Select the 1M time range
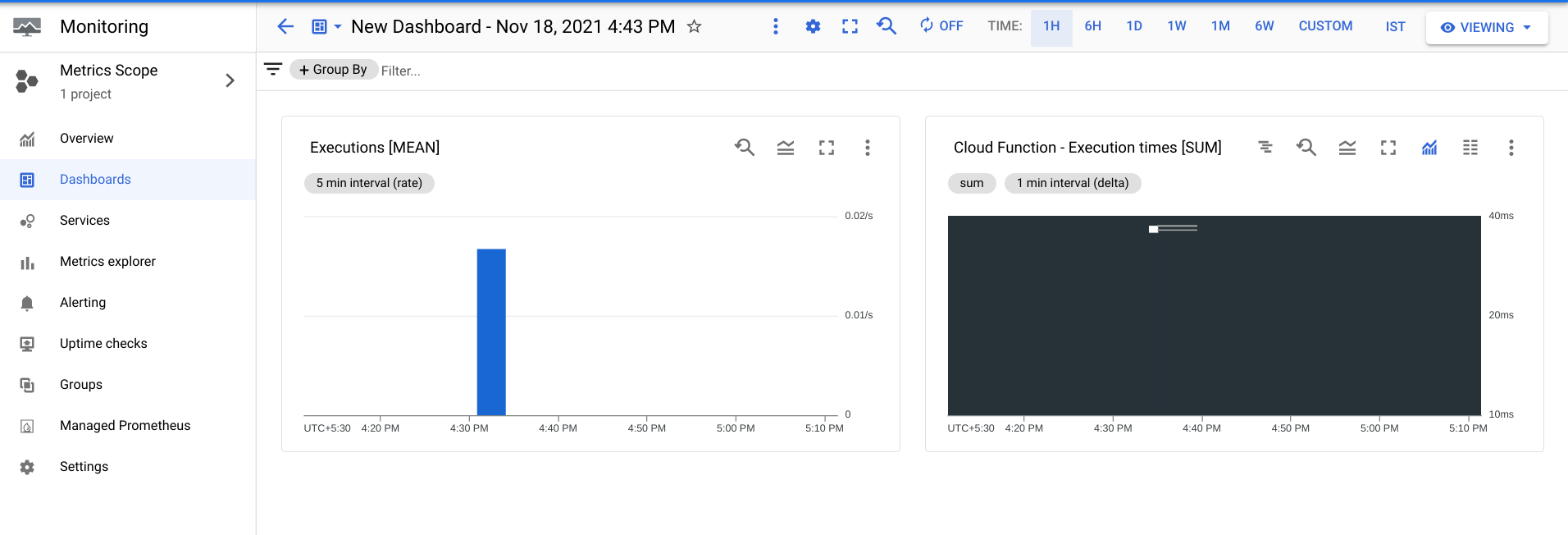Screen dimensions: 1568x535 (x=1220, y=26)
